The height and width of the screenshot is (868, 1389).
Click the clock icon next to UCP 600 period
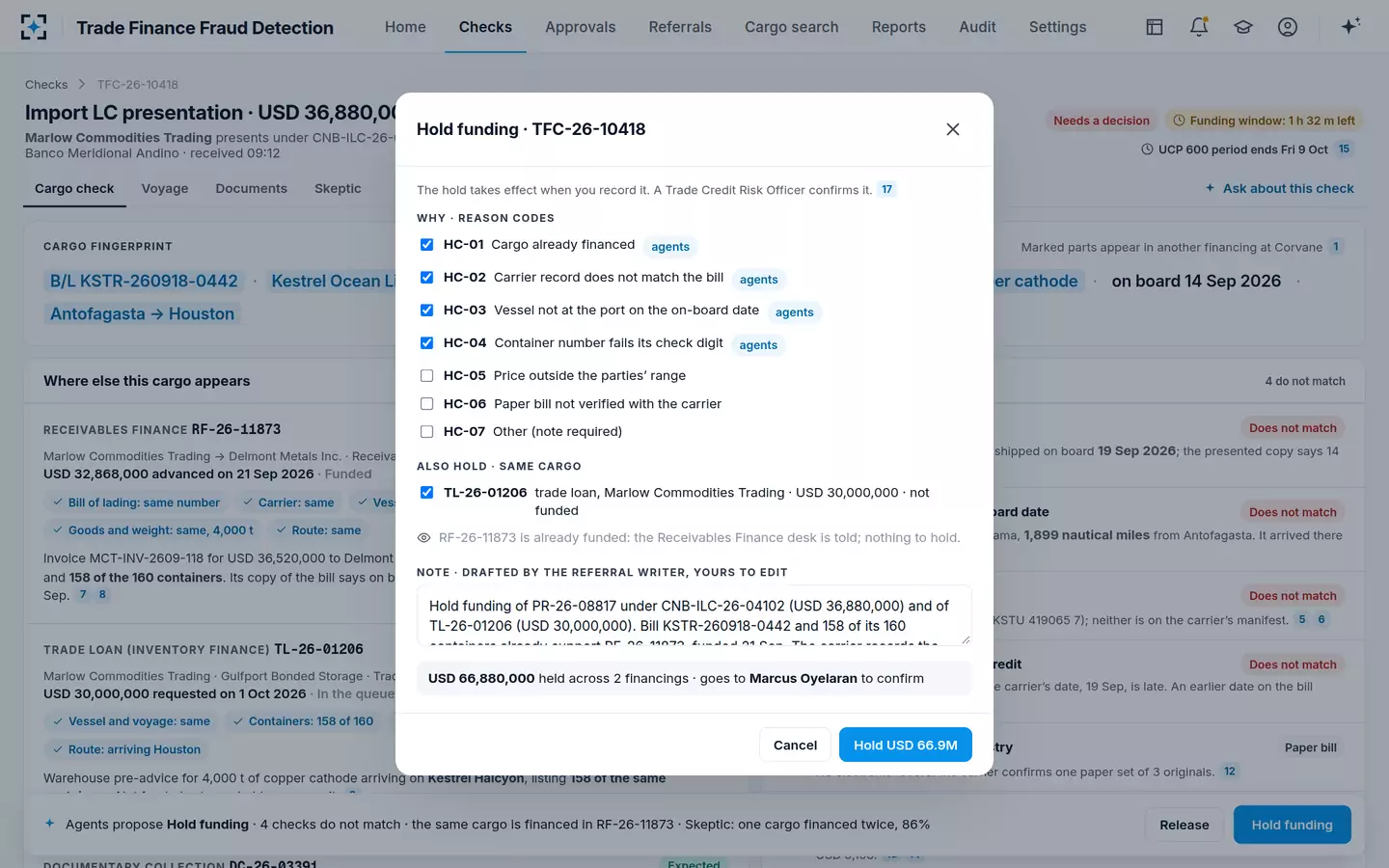tap(1147, 149)
